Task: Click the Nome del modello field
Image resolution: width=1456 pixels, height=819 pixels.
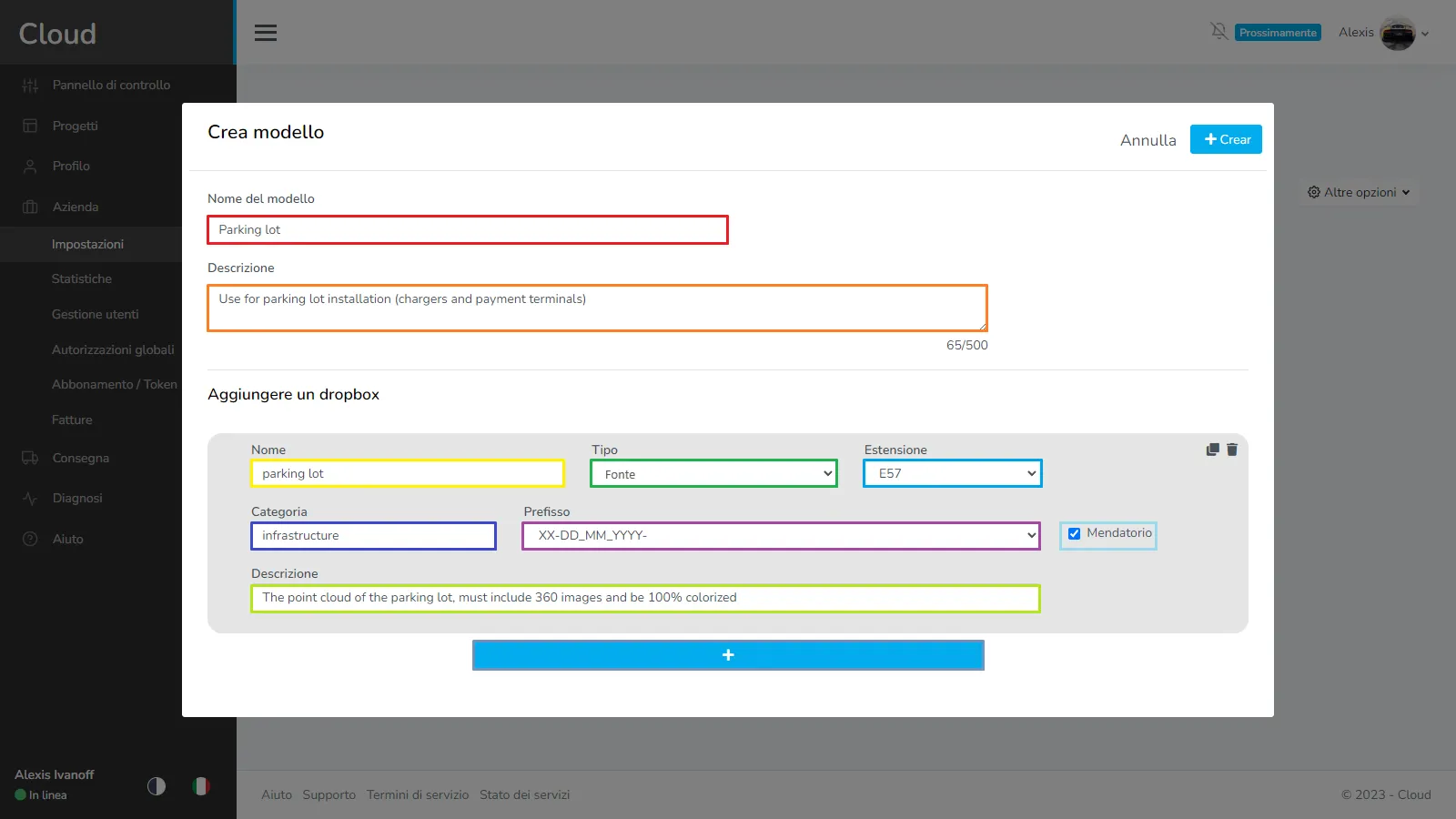Action: point(468,229)
